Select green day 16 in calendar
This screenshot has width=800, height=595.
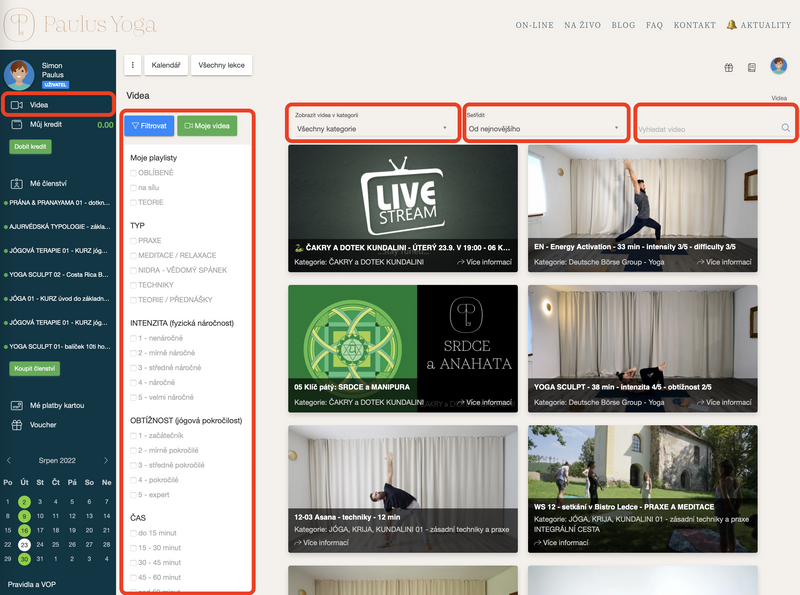(x=24, y=530)
